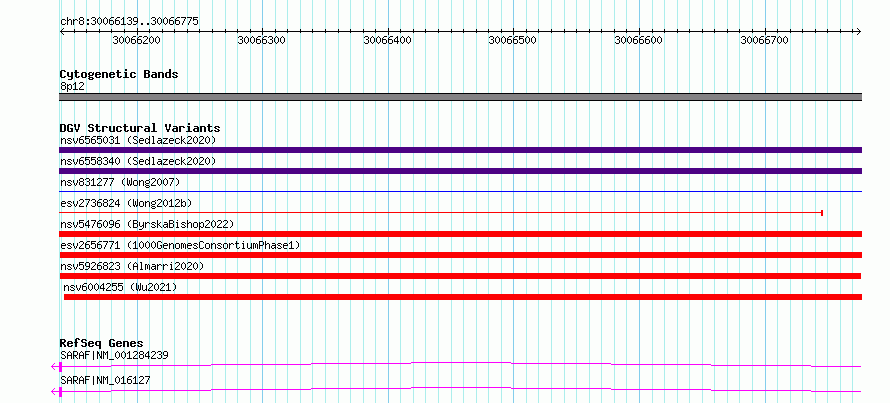Open variant nsv5926823 (Almarri2020) label
The image size is (890, 403).
pyautogui.click(x=132, y=266)
